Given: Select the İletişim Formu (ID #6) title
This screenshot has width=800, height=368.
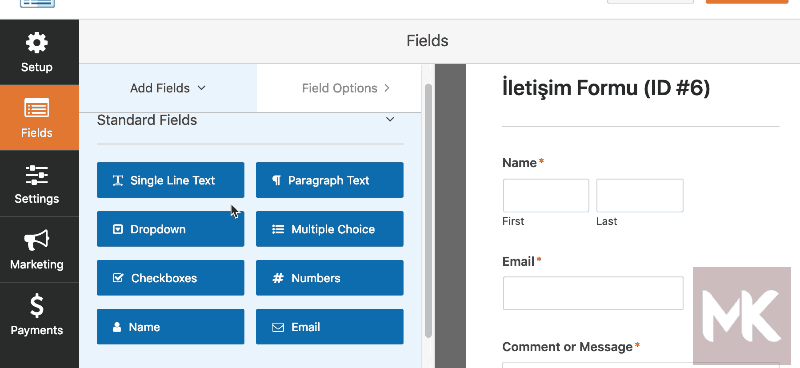Looking at the screenshot, I should point(606,88).
